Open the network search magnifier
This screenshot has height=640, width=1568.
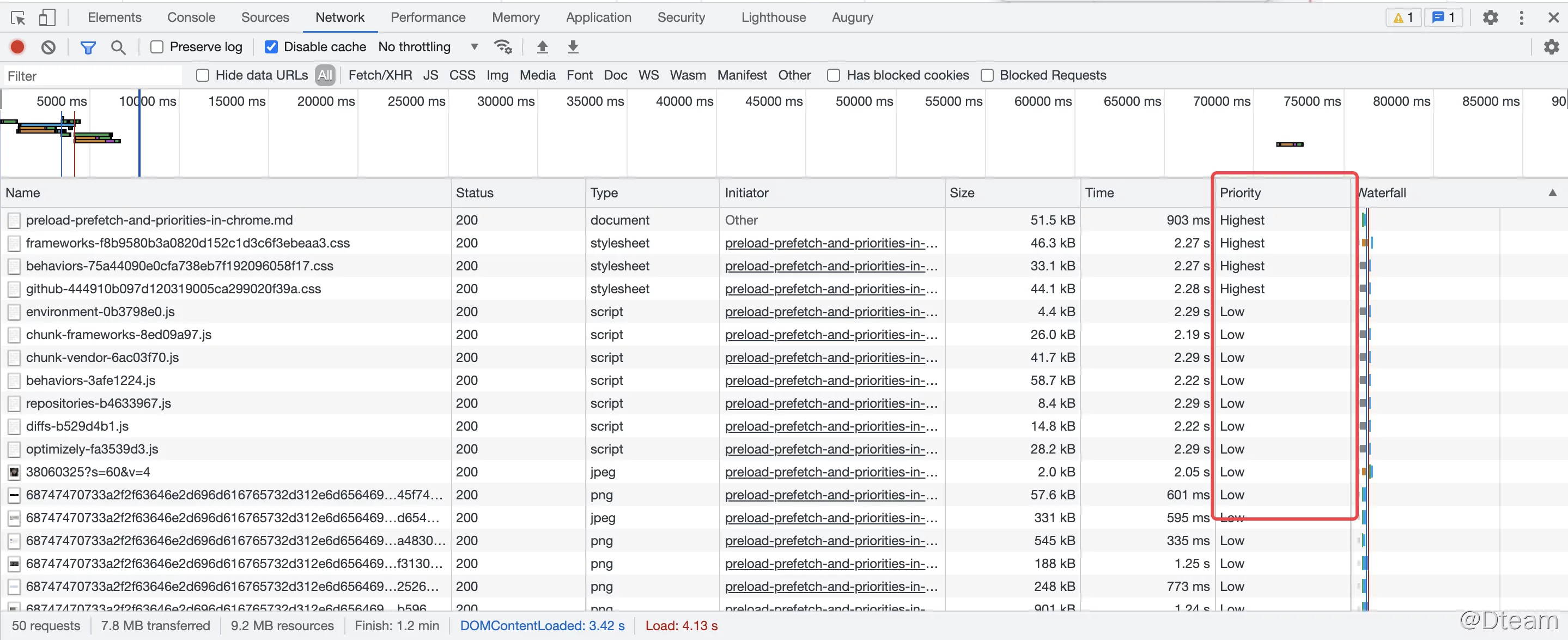tap(118, 47)
